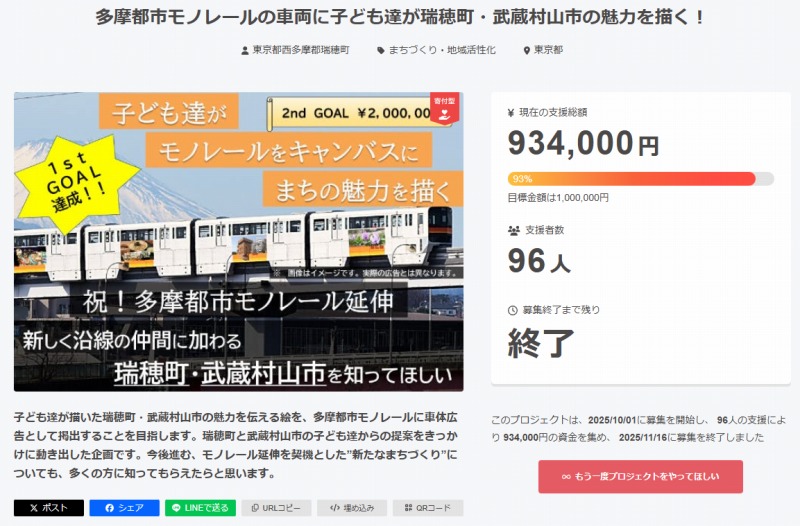Click the yen icon beside 現在の支援総額
Image resolution: width=800 pixels, height=526 pixels.
(511, 112)
